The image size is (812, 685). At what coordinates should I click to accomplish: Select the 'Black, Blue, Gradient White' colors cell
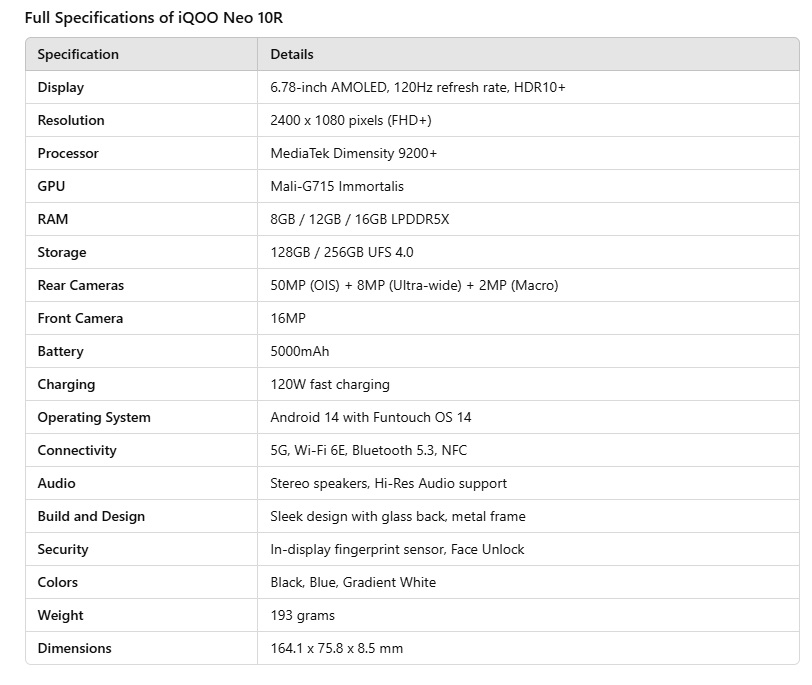[353, 582]
